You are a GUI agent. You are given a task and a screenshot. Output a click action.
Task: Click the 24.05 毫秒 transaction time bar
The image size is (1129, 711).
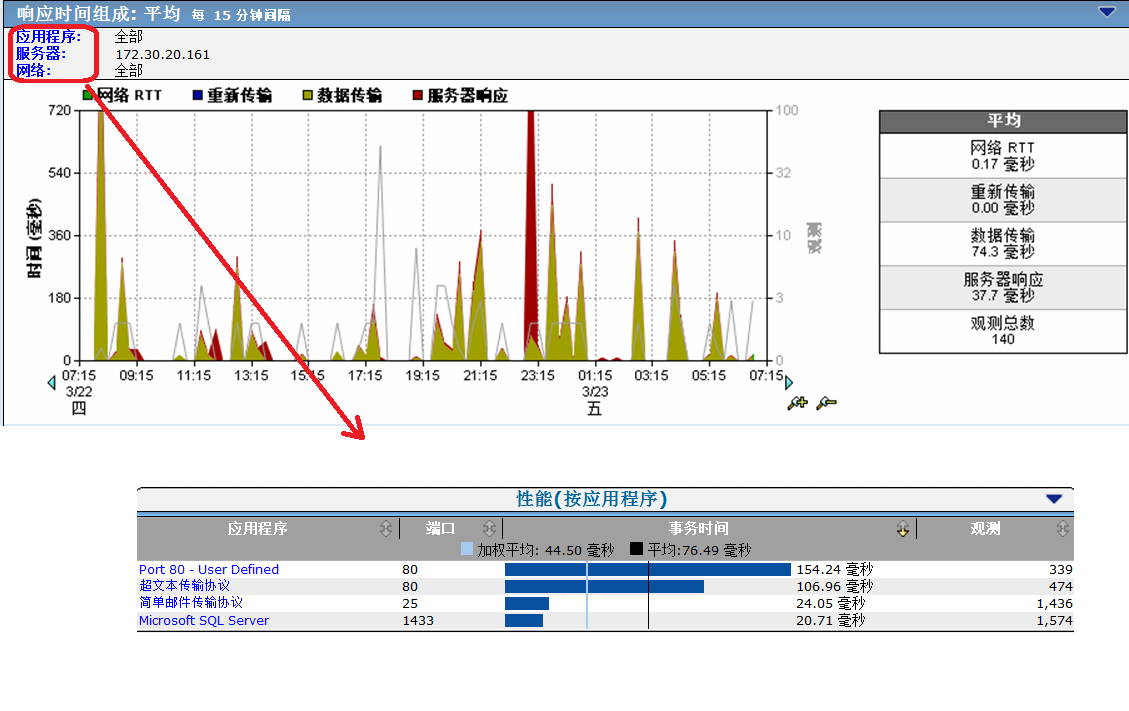(527, 603)
